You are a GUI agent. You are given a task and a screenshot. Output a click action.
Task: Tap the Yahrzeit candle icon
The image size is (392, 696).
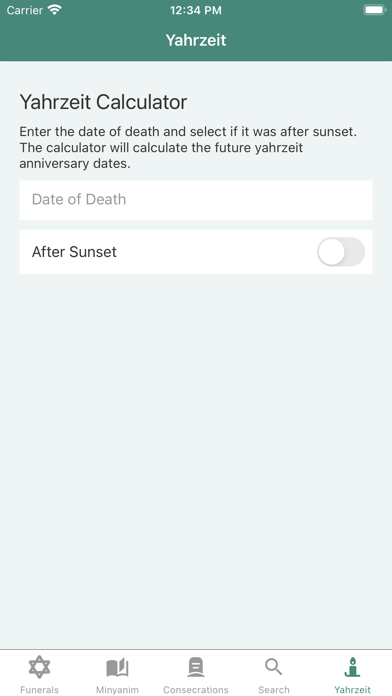(x=352, y=667)
